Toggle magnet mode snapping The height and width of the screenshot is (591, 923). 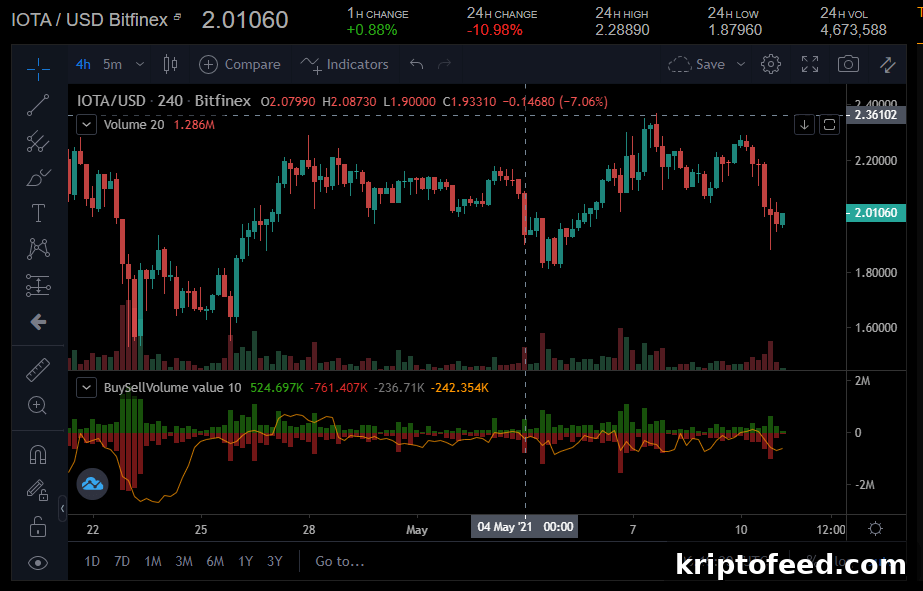pos(38,455)
